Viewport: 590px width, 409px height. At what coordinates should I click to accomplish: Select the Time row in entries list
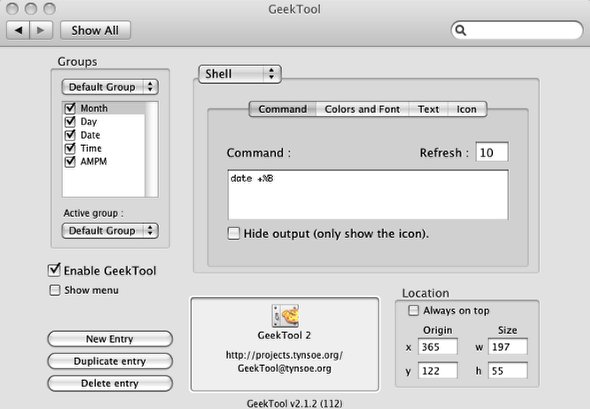(x=104, y=148)
